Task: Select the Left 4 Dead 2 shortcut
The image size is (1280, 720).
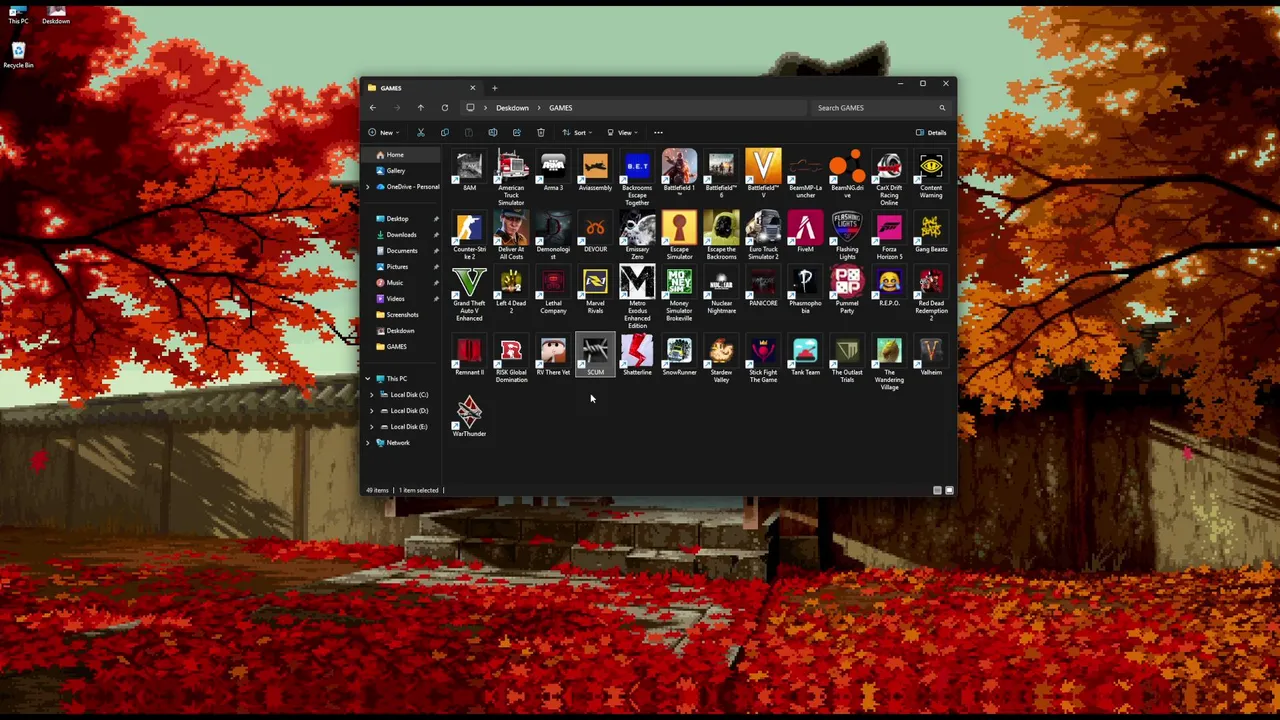Action: click(x=511, y=290)
